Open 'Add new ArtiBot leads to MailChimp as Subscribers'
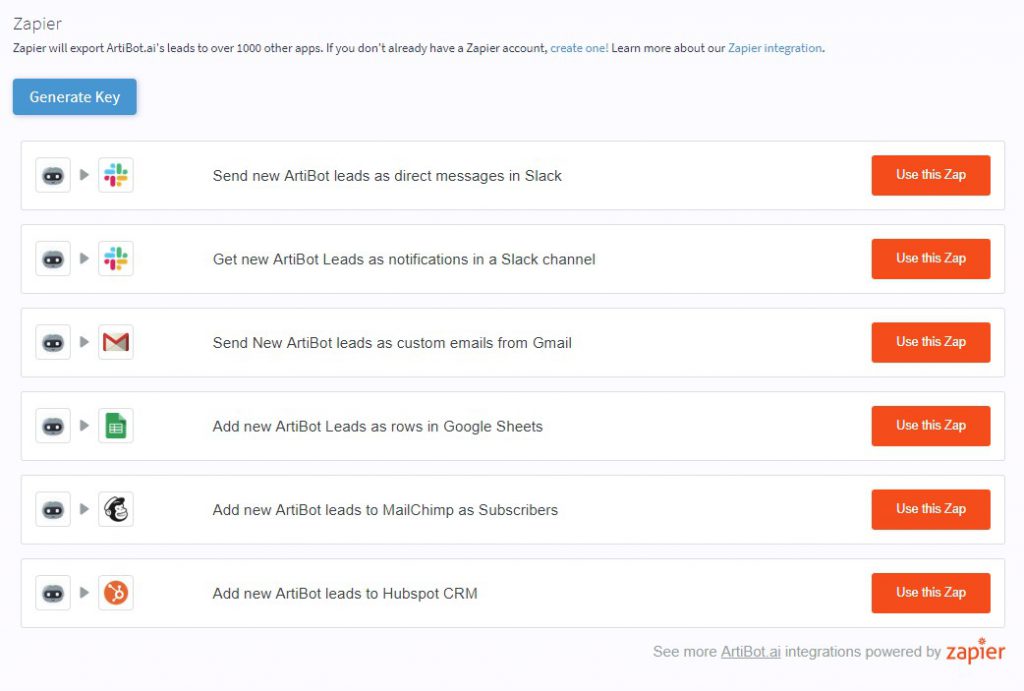1024x691 pixels. pyautogui.click(x=385, y=510)
